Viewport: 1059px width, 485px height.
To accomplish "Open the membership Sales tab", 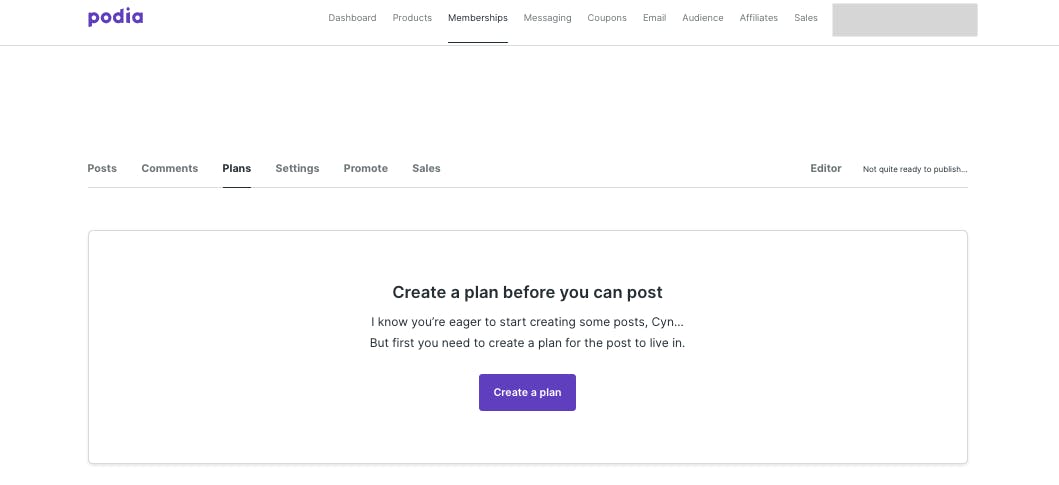I will coord(426,168).
